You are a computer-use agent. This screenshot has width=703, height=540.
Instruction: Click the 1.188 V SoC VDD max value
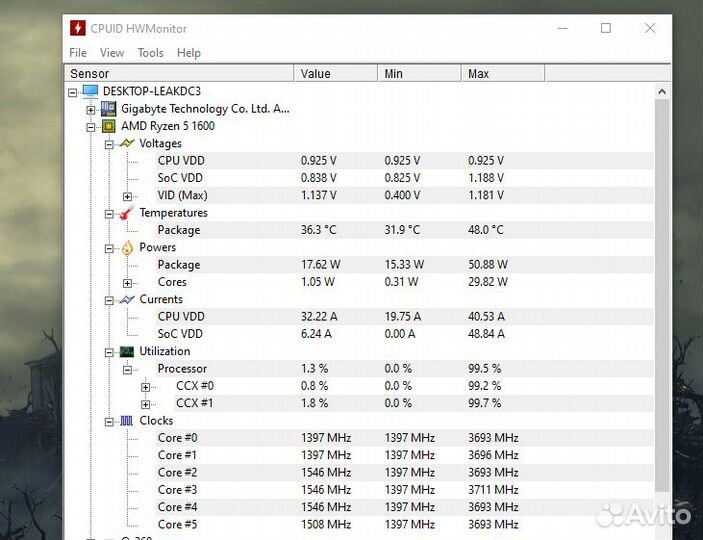pyautogui.click(x=486, y=178)
